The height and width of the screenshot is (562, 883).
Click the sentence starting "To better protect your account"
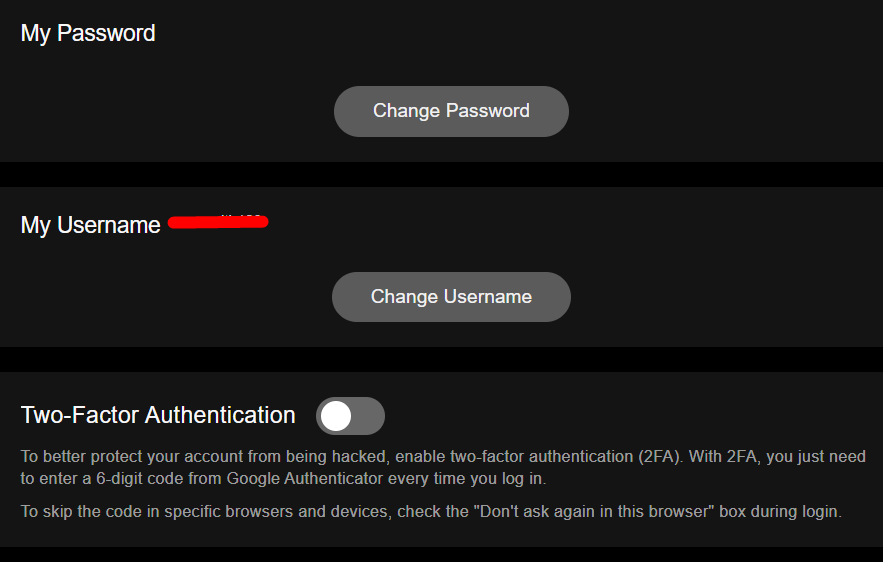200,456
